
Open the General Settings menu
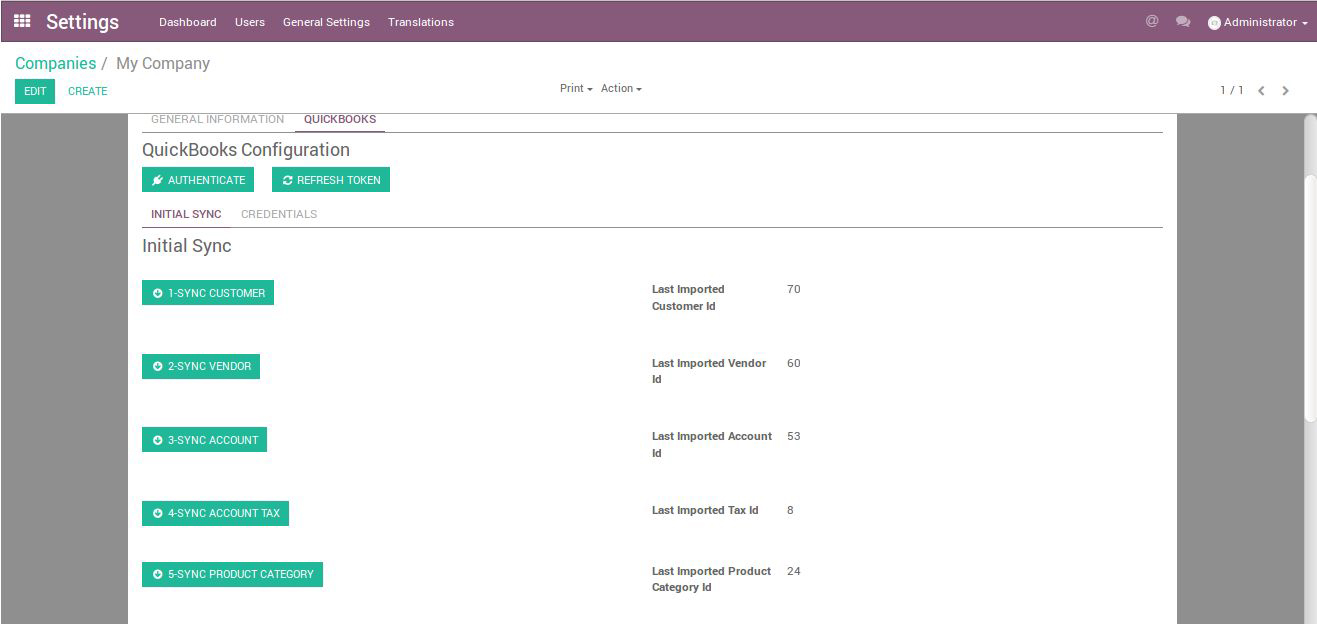click(326, 22)
